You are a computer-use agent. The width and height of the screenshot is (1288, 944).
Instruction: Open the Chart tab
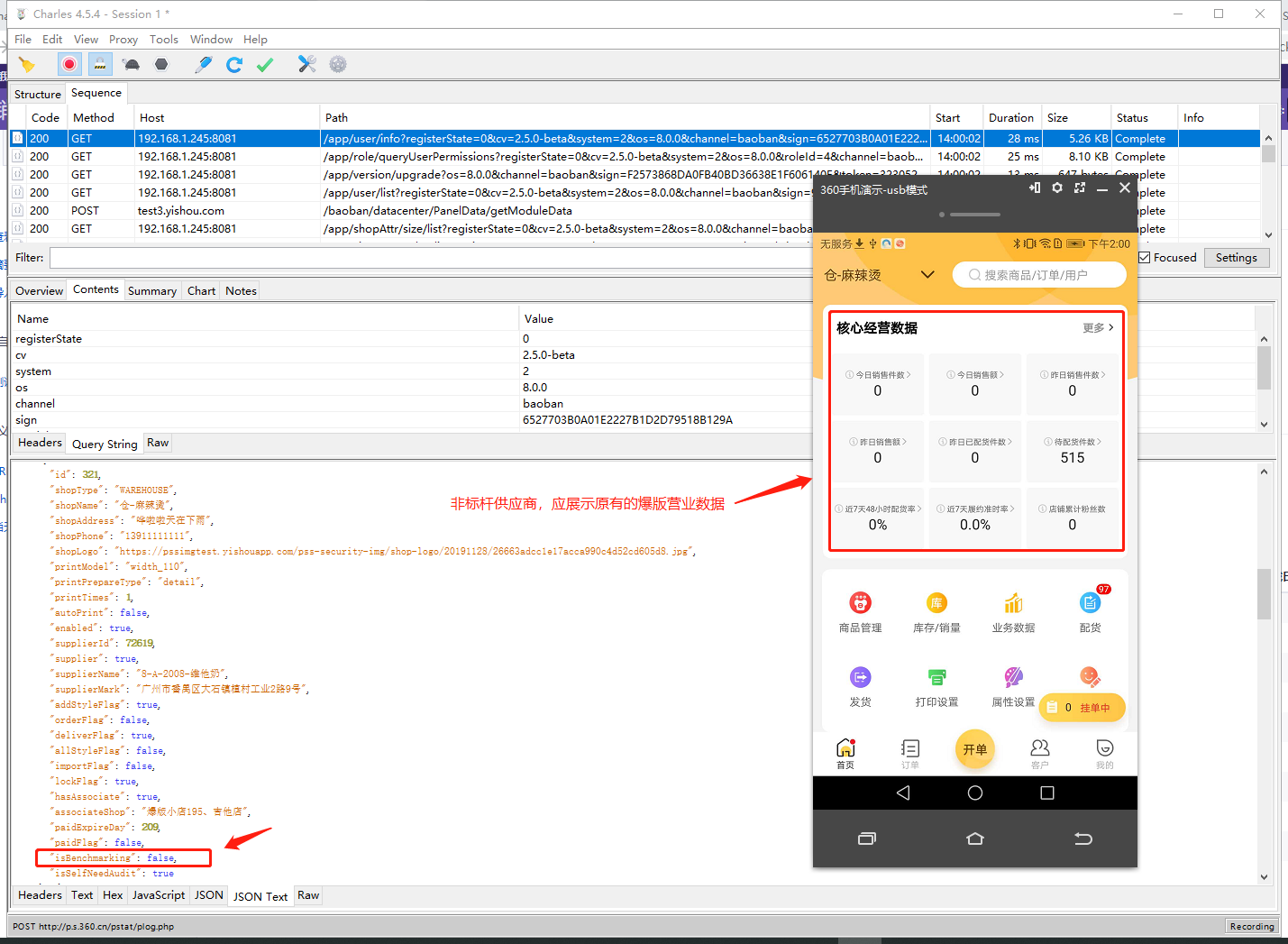click(x=201, y=290)
